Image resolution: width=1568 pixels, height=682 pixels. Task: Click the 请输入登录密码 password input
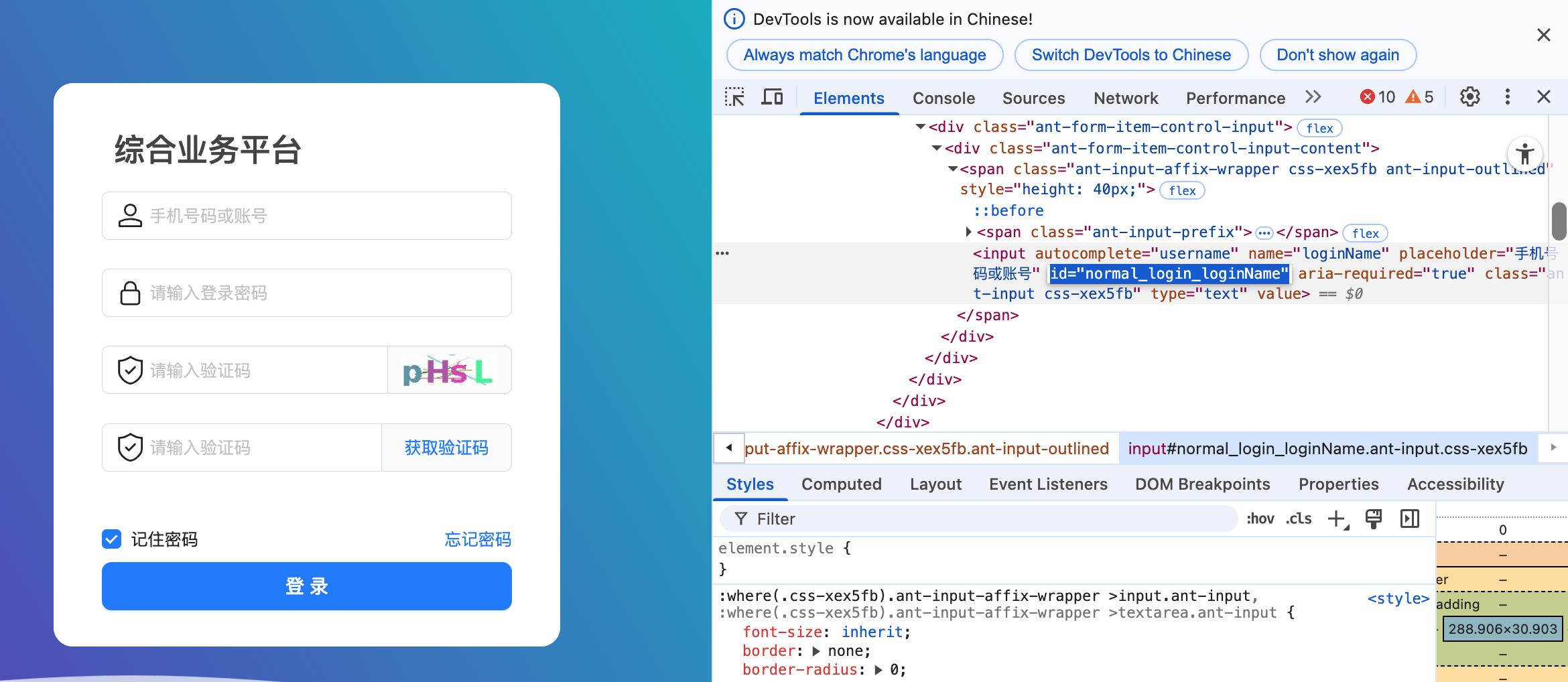pyautogui.click(x=307, y=293)
